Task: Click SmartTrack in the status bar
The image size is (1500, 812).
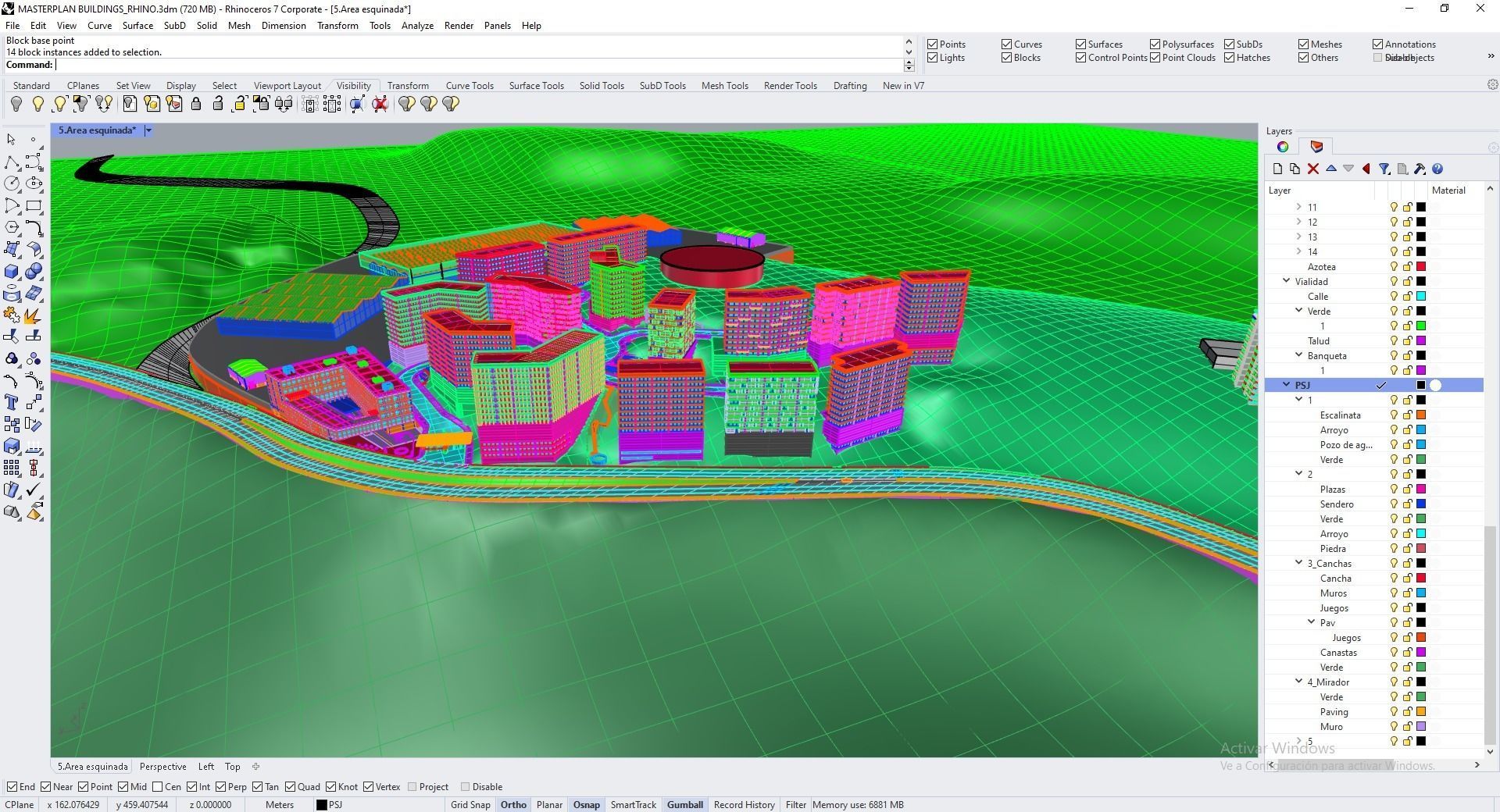Action: (633, 805)
